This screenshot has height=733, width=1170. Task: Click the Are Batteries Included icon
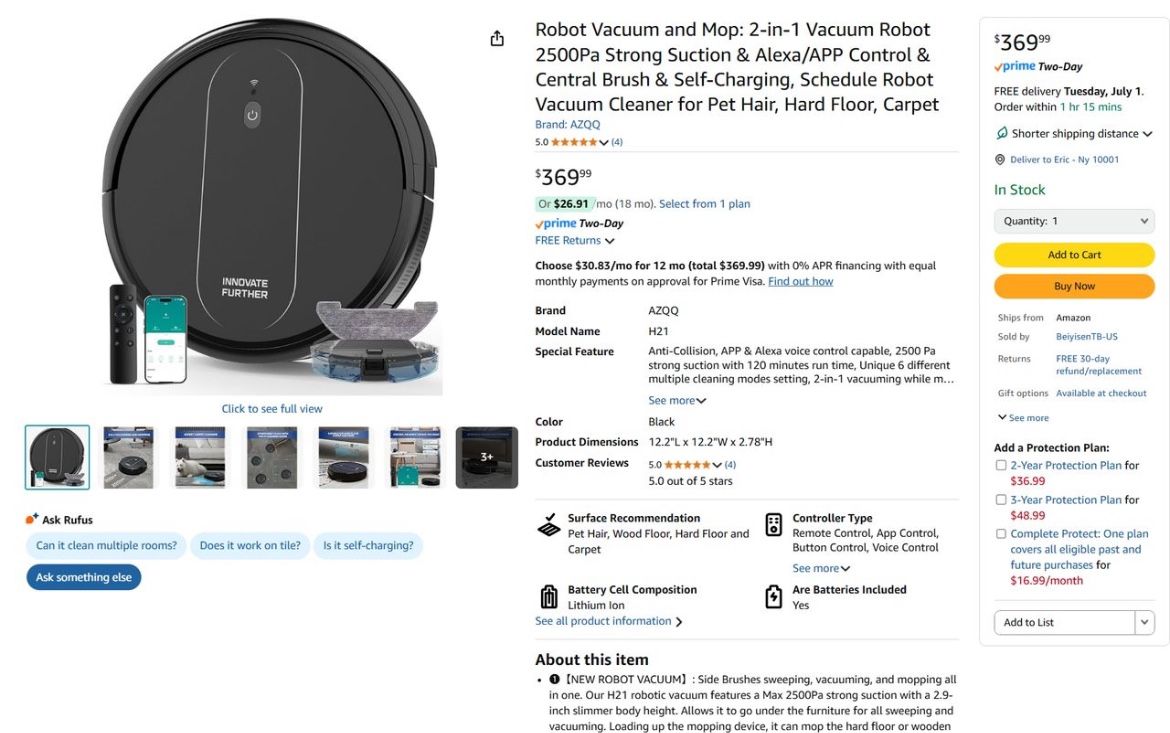click(772, 595)
